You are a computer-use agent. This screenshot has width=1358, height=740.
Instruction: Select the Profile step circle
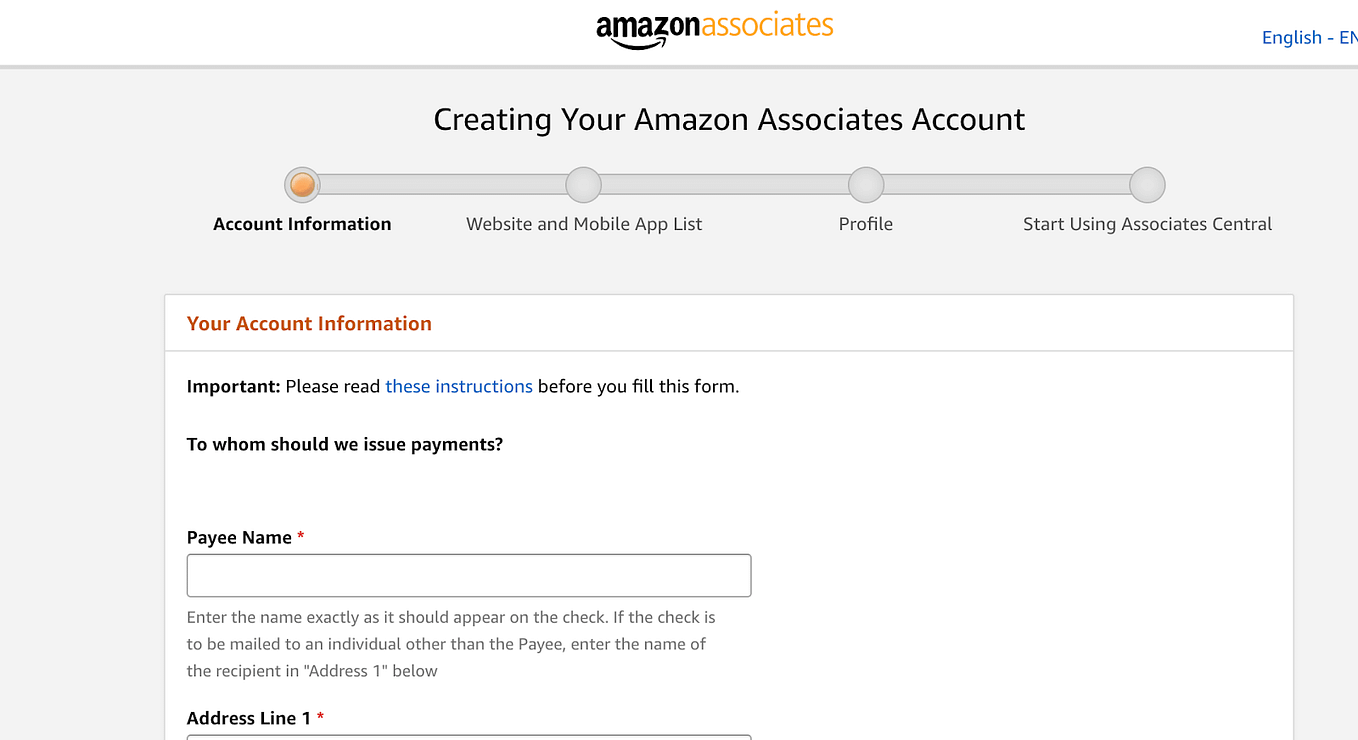point(865,184)
